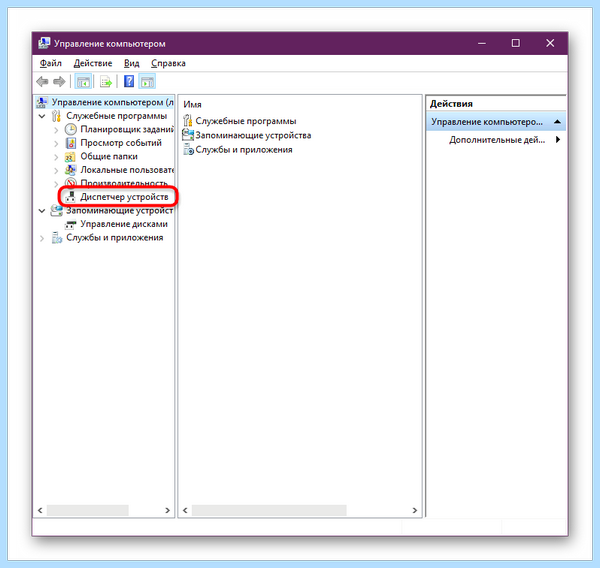Click the Back arrow toolbar icon
600x568 pixels.
(42, 82)
